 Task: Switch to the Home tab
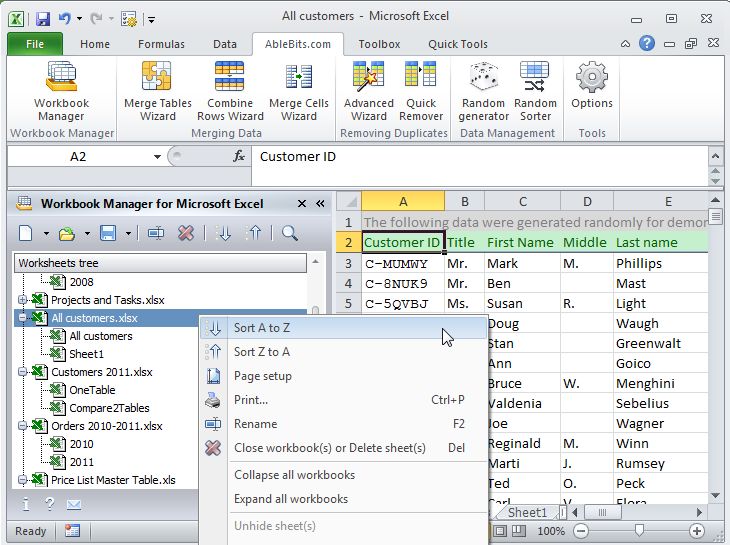pos(95,44)
